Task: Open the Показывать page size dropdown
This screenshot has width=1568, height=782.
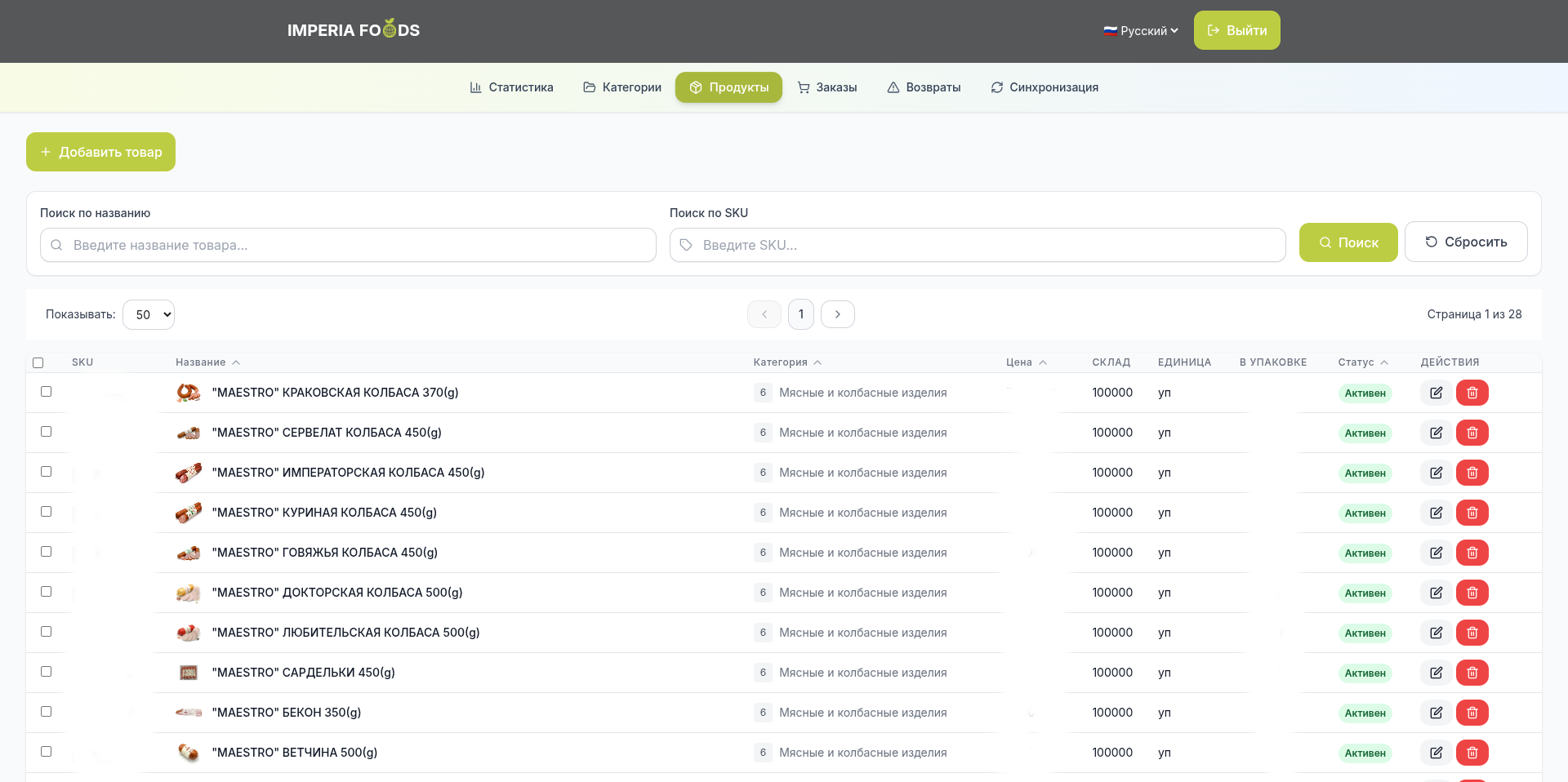Action: [149, 314]
